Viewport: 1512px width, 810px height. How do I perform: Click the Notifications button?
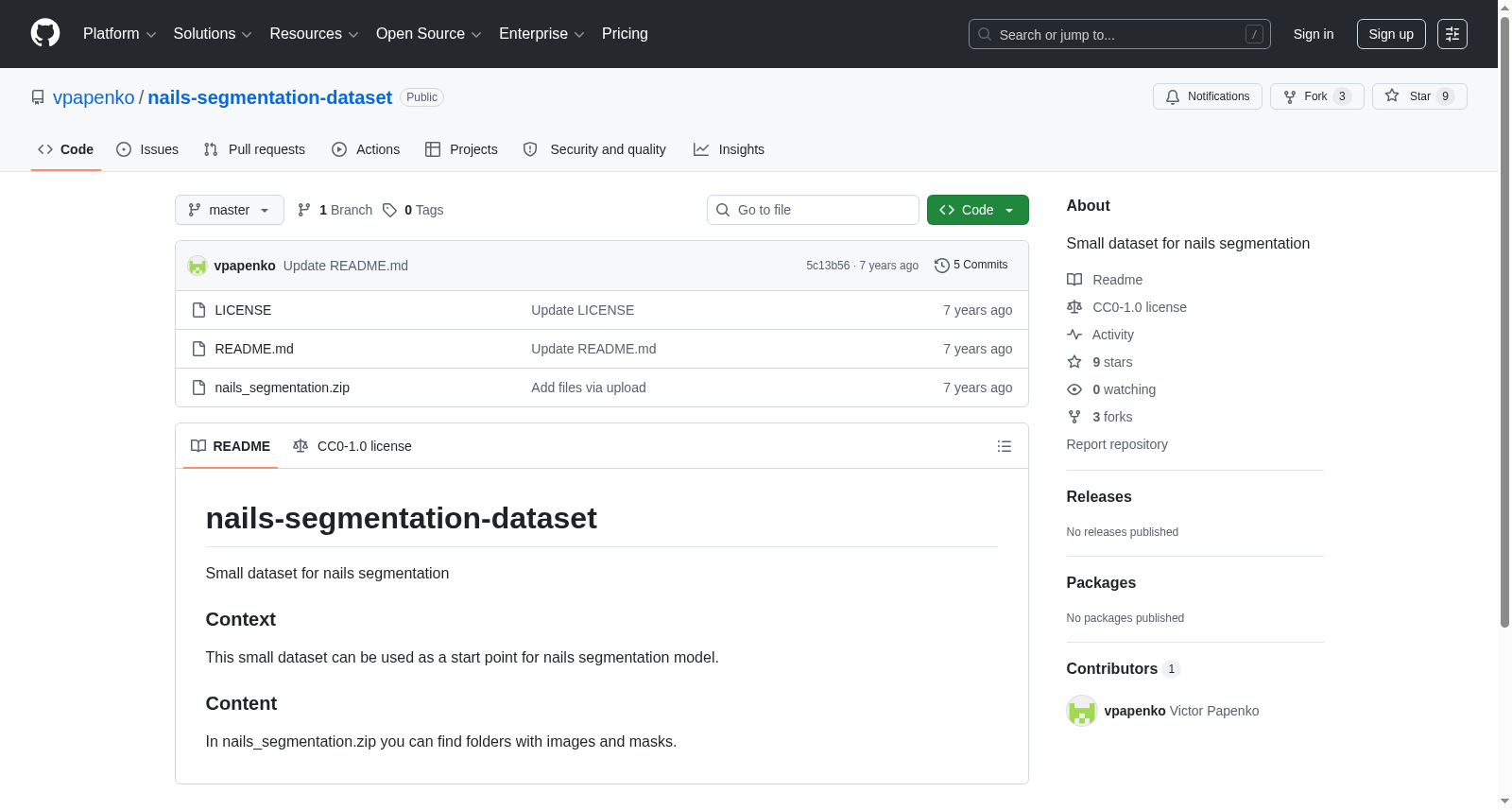(x=1208, y=96)
